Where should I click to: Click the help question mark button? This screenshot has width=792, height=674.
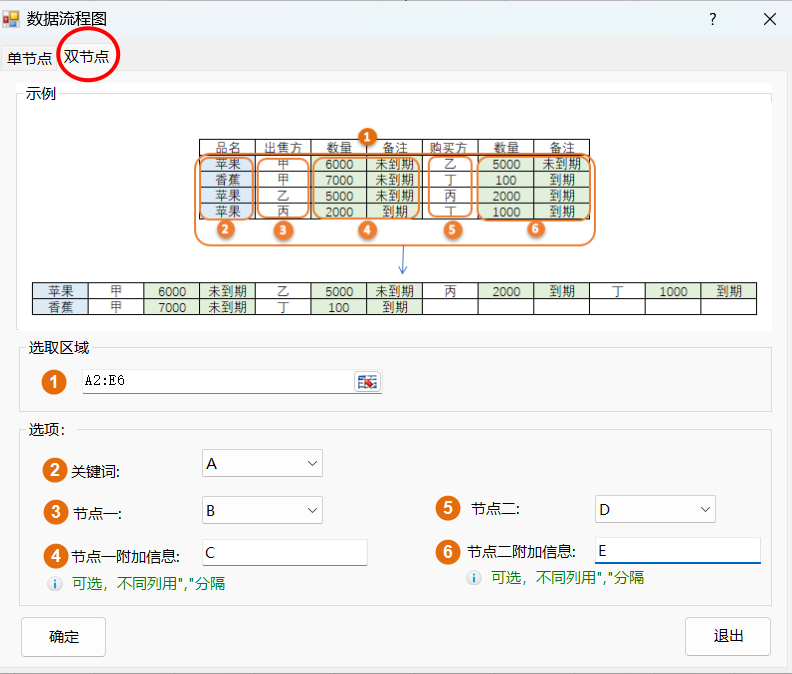tap(713, 19)
